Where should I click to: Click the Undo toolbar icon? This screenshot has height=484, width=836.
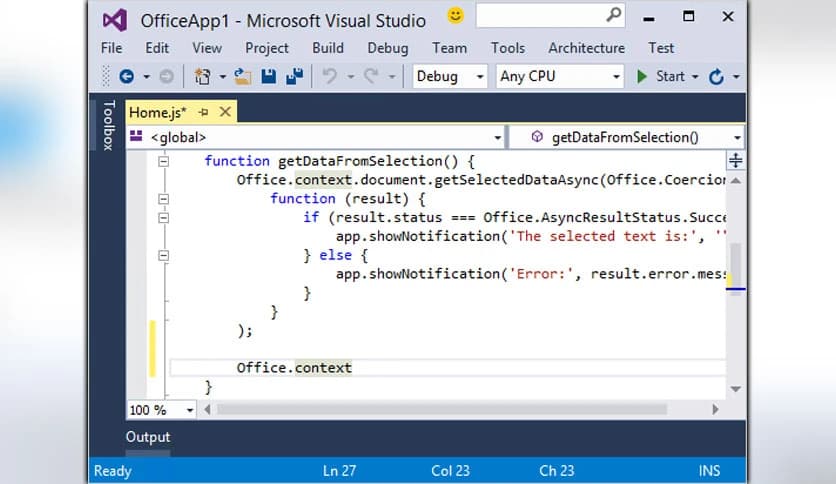[x=329, y=76]
